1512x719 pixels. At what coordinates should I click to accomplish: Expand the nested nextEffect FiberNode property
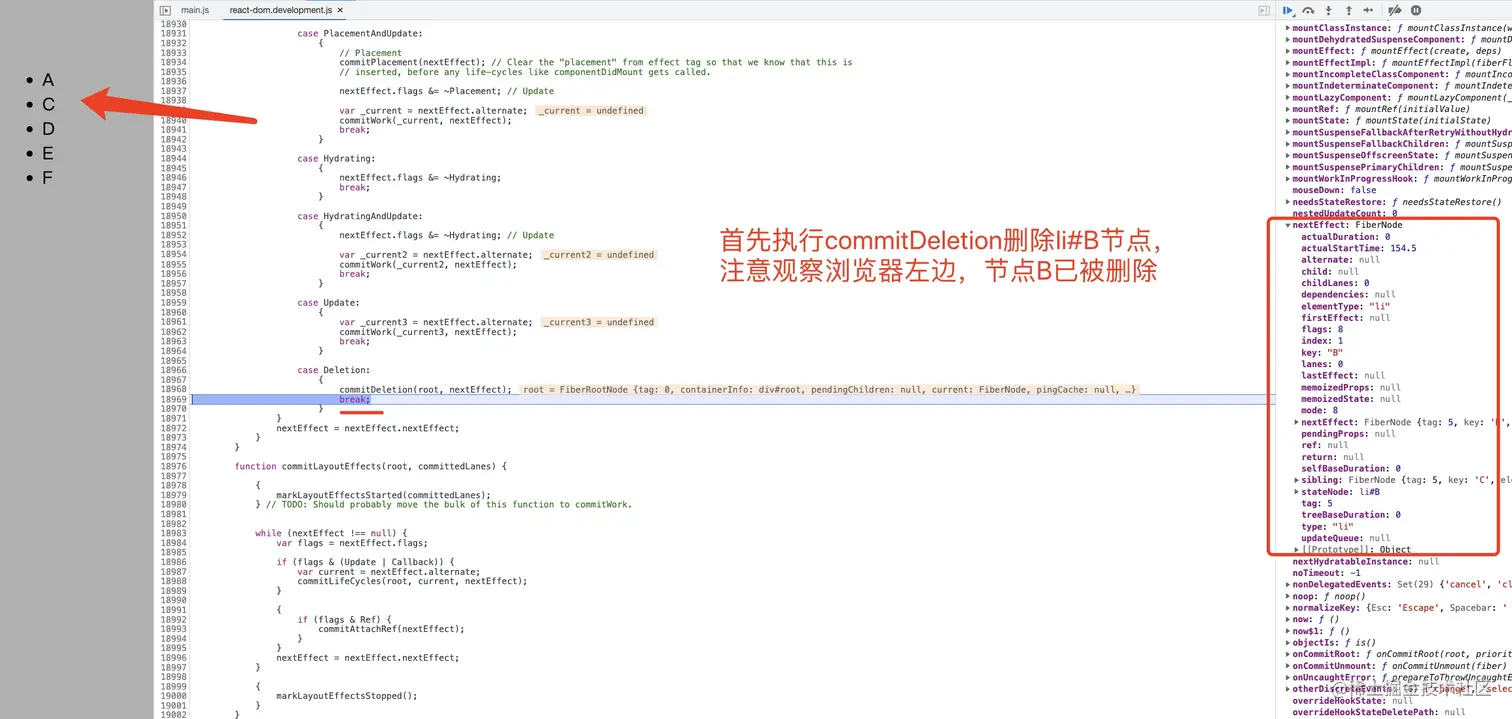[x=1297, y=422]
